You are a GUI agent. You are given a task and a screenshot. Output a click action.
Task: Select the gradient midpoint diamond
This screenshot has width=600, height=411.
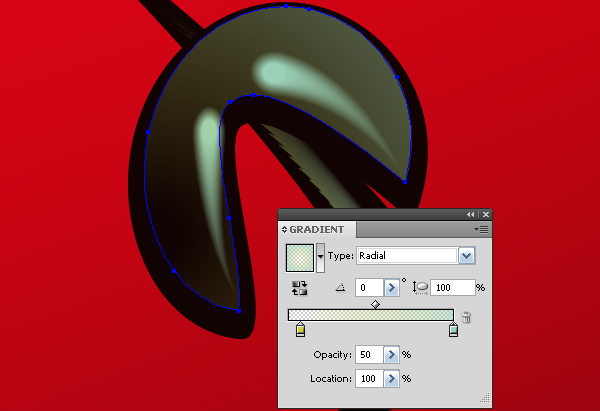(375, 305)
